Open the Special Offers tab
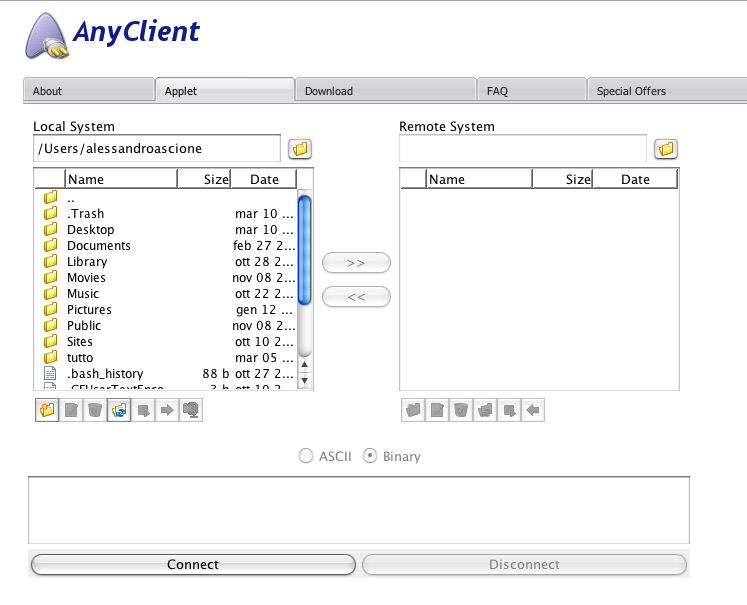The width and height of the screenshot is (747, 605). [x=667, y=91]
